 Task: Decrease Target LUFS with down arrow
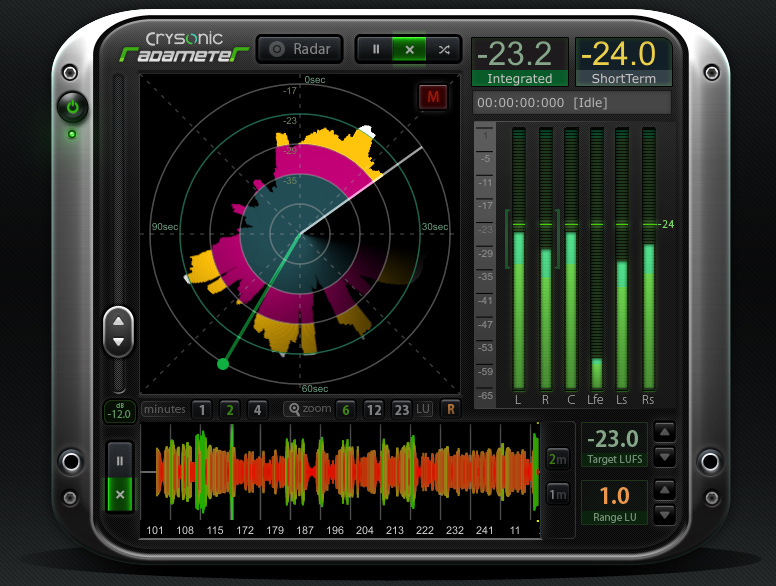pyautogui.click(x=664, y=456)
